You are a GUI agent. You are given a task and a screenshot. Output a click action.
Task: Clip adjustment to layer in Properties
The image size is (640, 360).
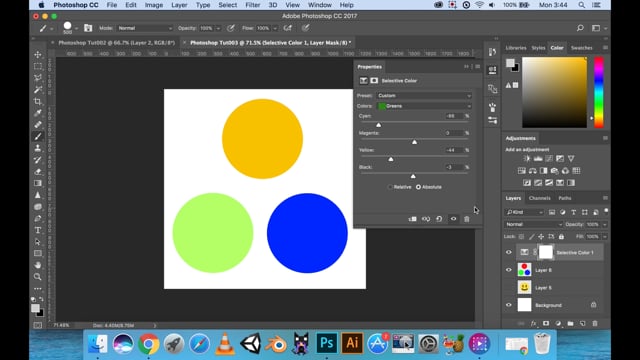click(x=413, y=219)
